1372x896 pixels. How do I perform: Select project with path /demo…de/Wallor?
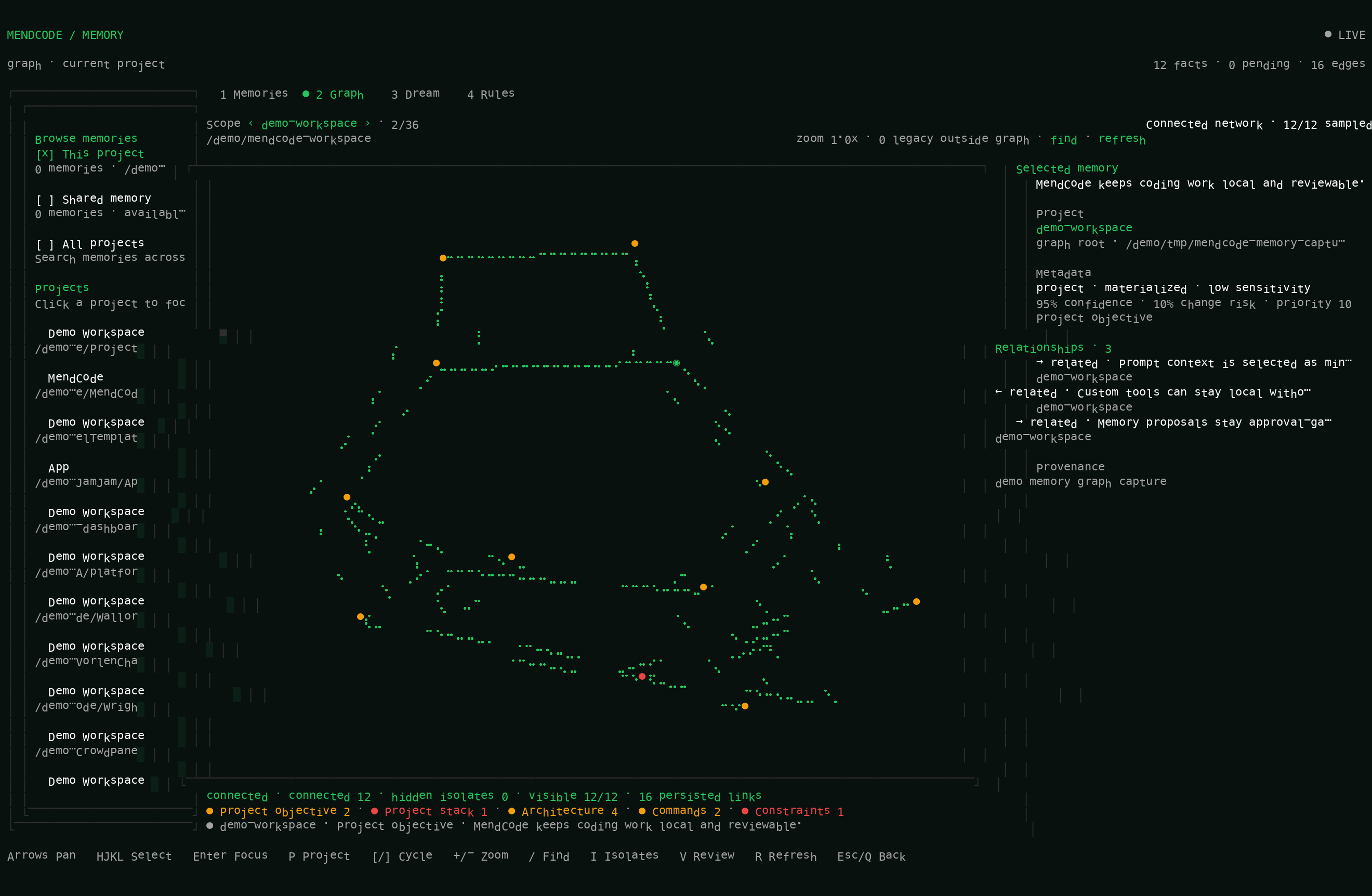point(86,617)
